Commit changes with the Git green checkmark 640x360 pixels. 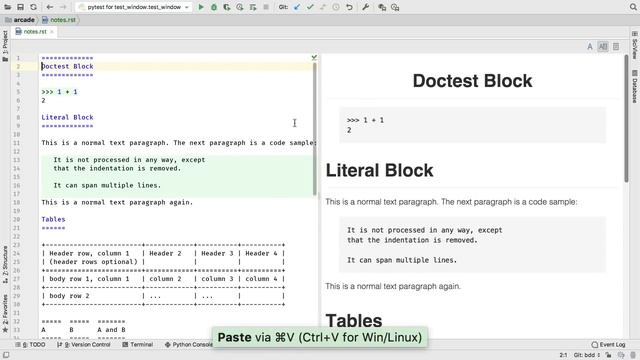tap(310, 7)
